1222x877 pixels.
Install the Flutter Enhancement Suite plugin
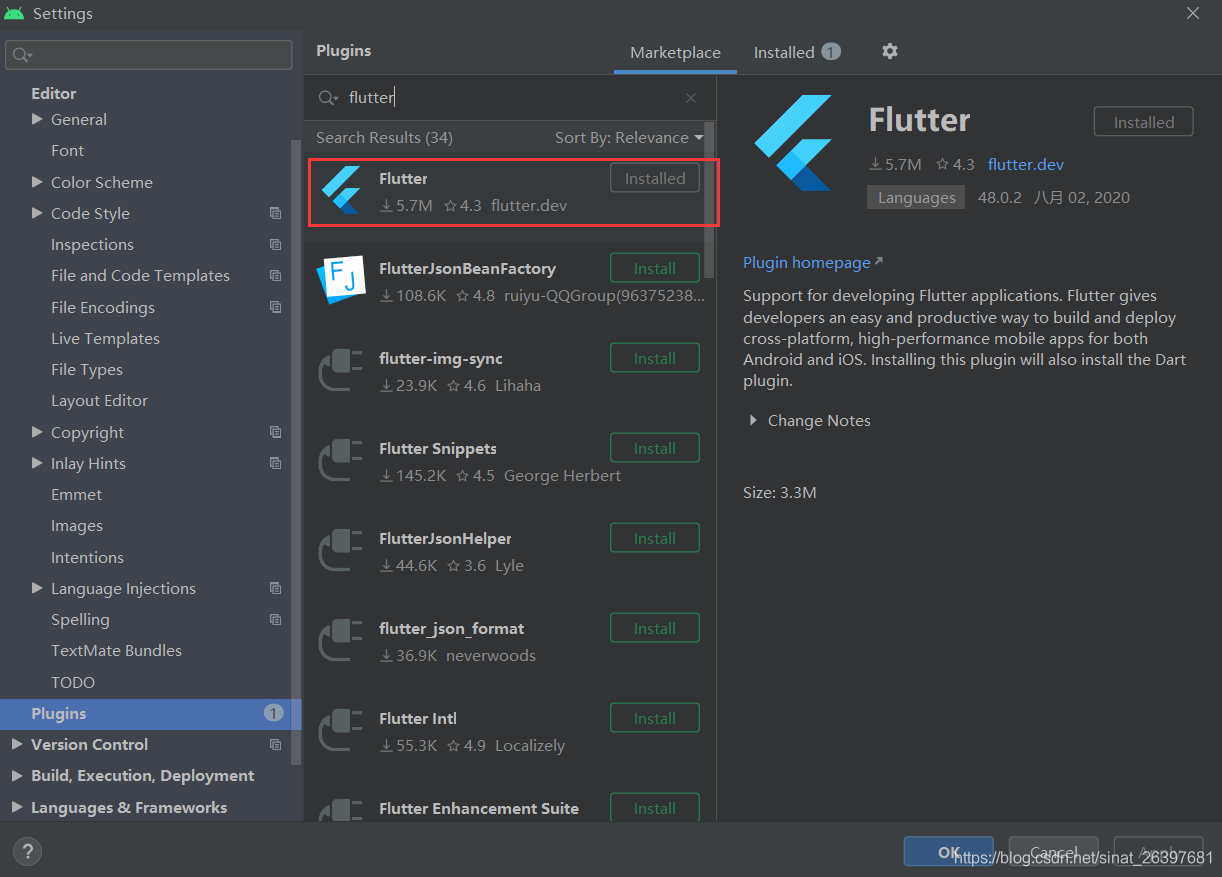click(655, 807)
